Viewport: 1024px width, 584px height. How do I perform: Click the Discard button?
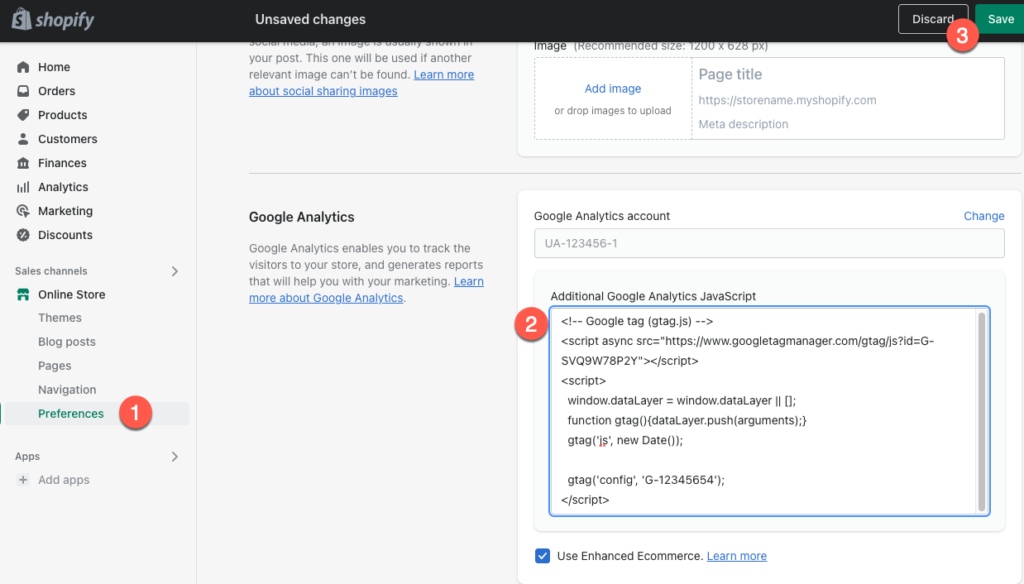[x=933, y=19]
